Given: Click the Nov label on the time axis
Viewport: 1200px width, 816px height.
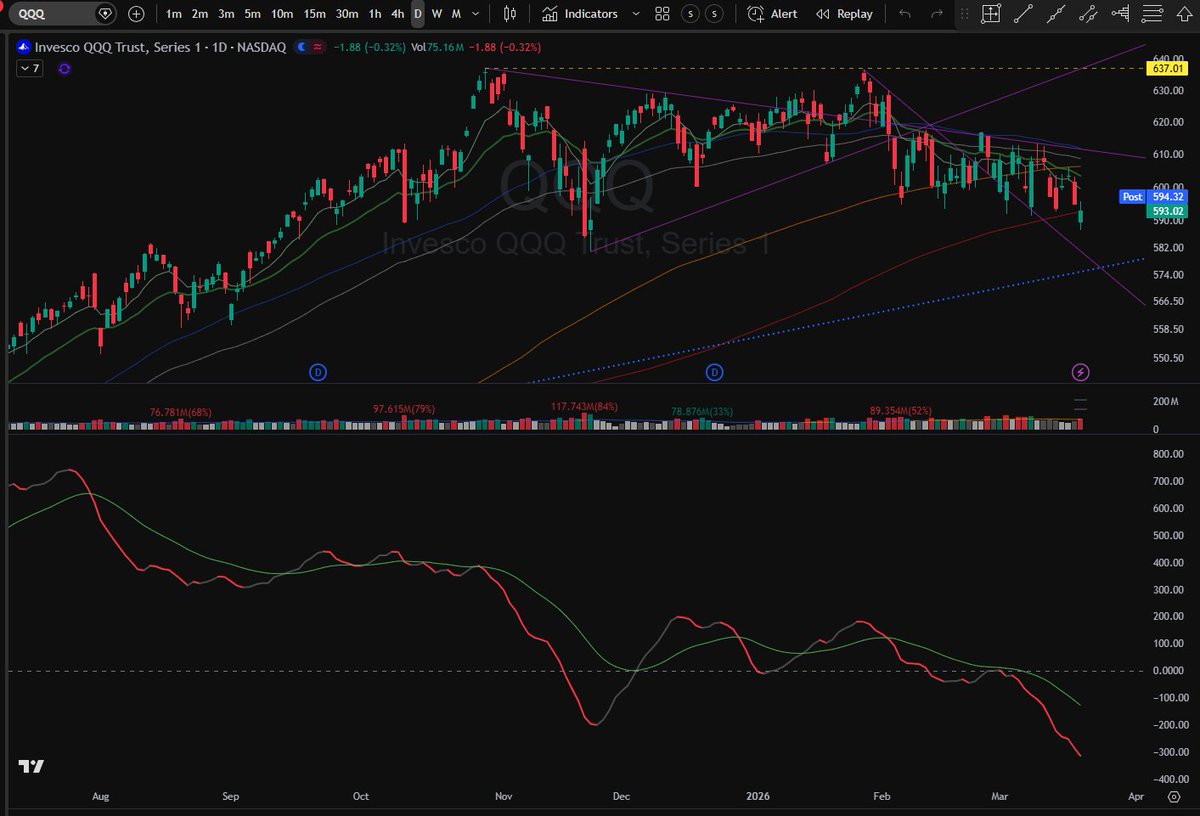Looking at the screenshot, I should (504, 797).
